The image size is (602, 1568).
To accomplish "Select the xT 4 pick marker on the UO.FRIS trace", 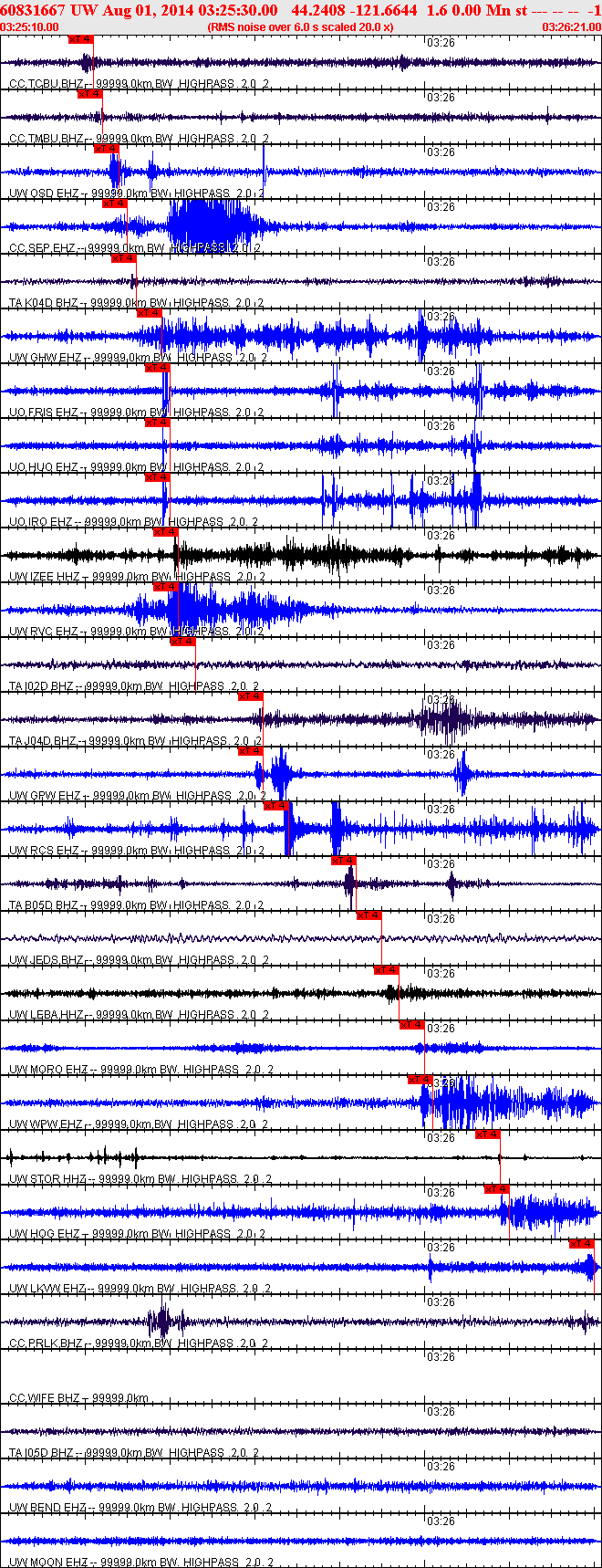I will 157,368.
